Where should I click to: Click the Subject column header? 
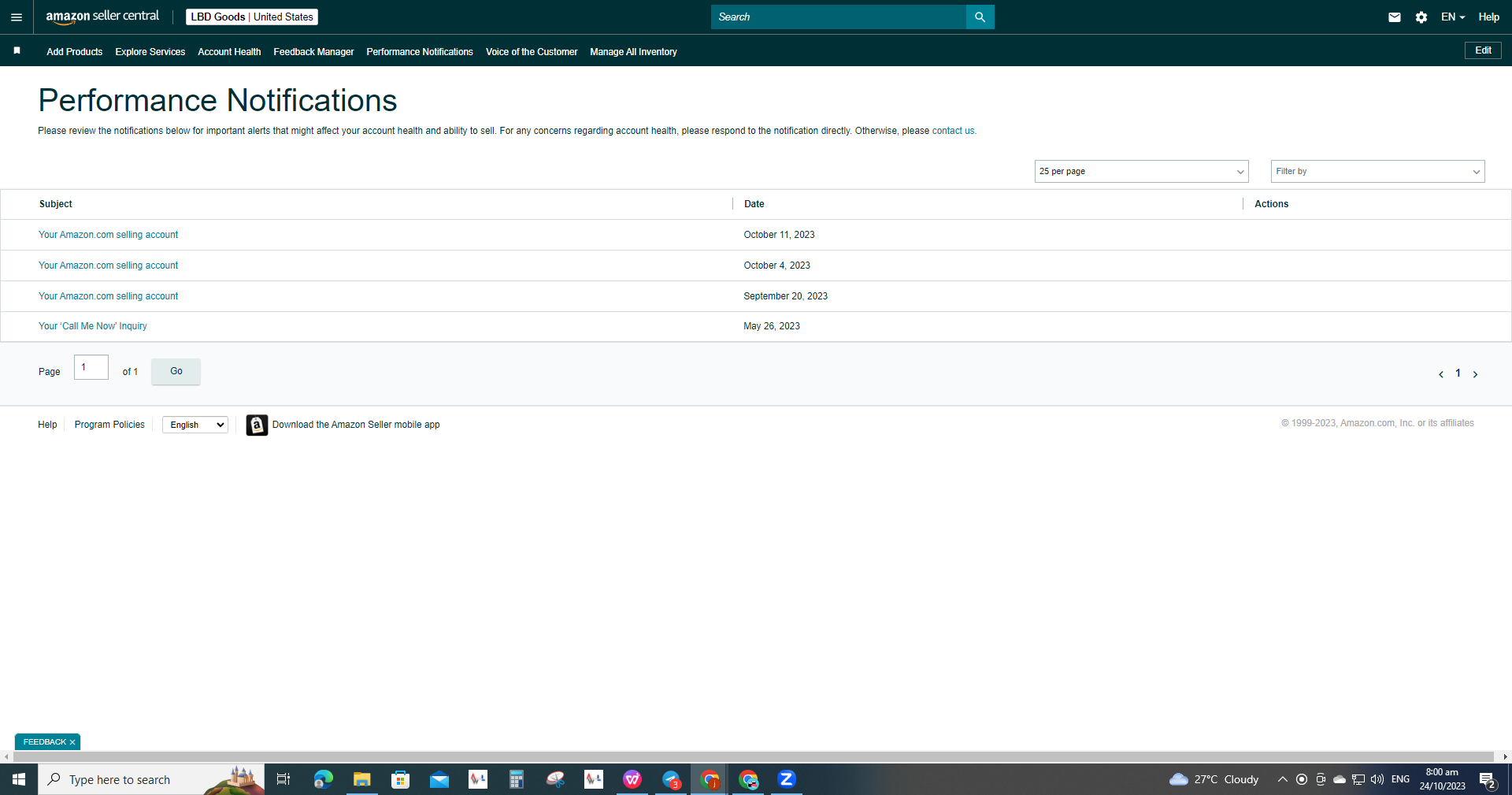(56, 204)
